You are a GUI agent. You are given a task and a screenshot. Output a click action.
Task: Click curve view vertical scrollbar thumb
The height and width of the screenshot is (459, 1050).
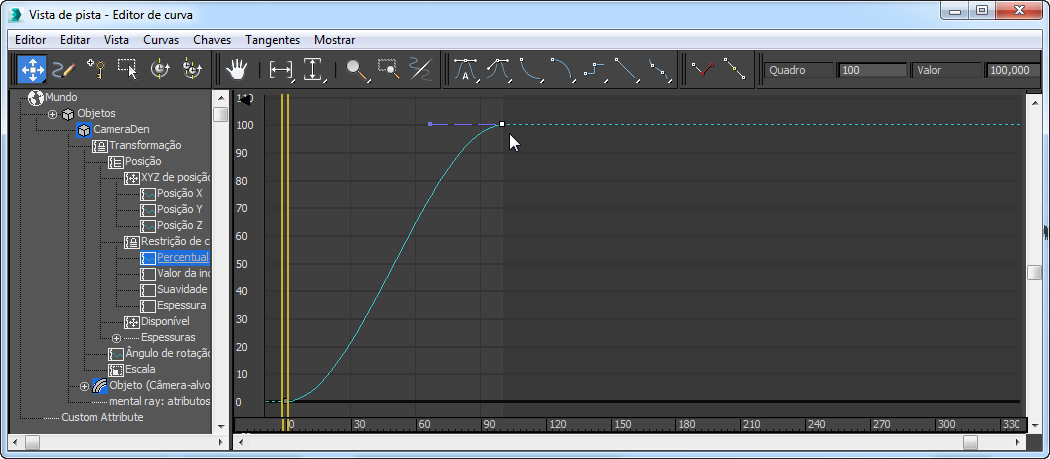point(1035,272)
